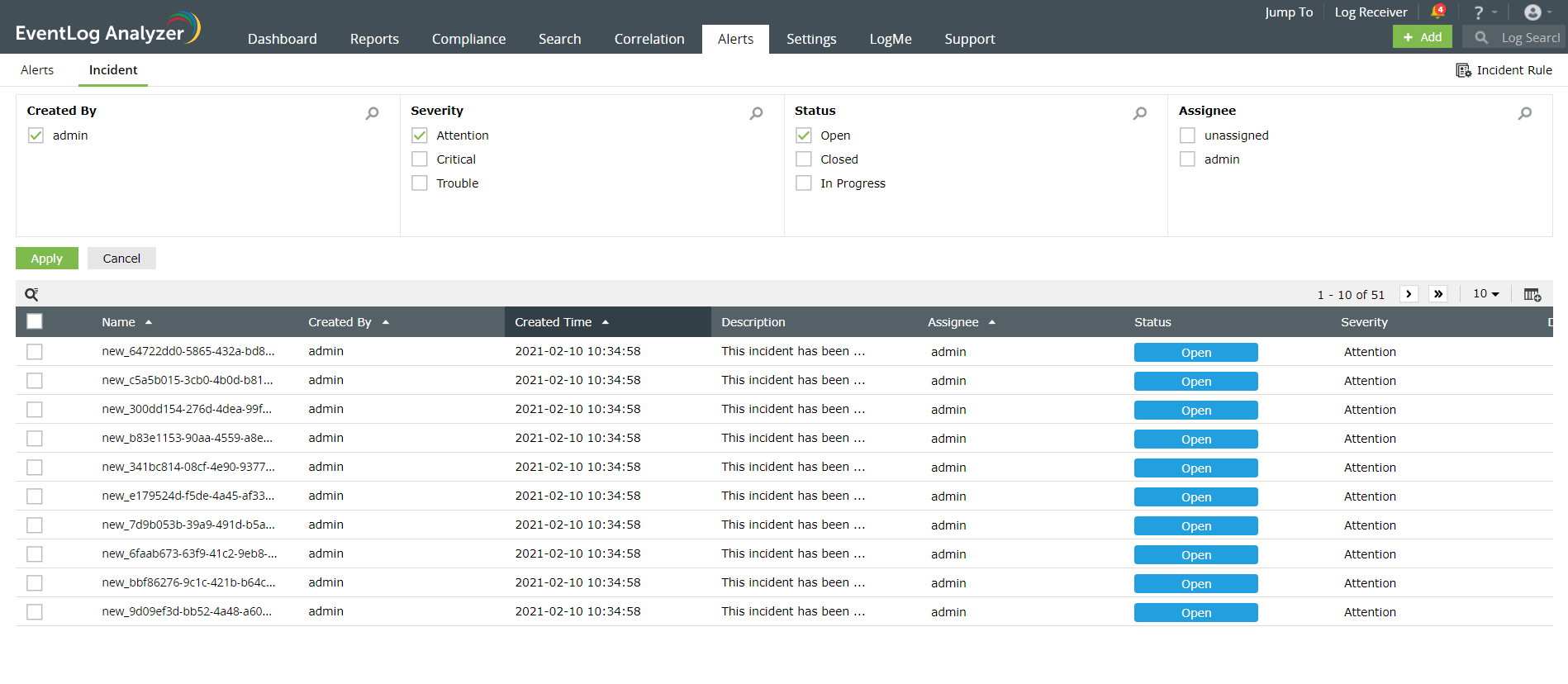Click the Log Search input field
This screenshot has width=1568, height=684.
point(1529,37)
